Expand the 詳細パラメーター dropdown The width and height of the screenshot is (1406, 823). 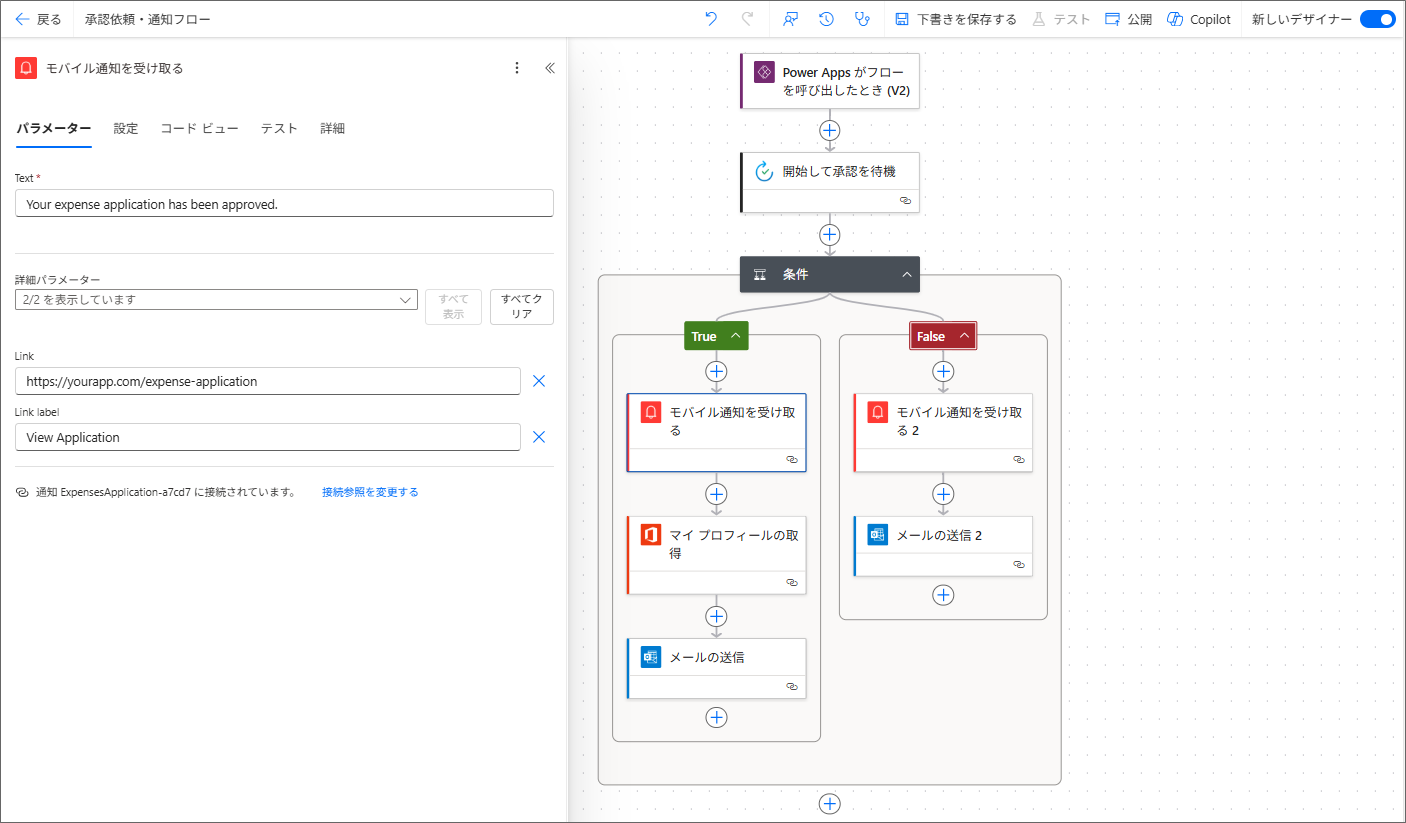point(216,300)
